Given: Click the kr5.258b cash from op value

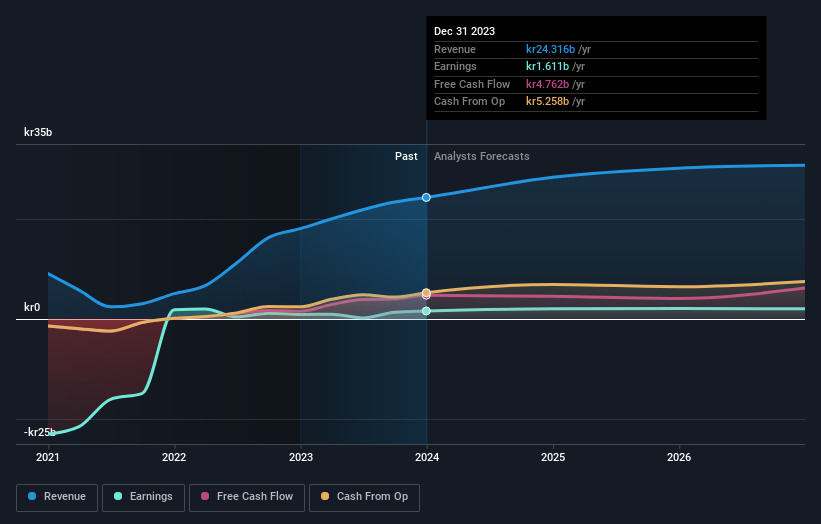Looking at the screenshot, I should pos(547,102).
